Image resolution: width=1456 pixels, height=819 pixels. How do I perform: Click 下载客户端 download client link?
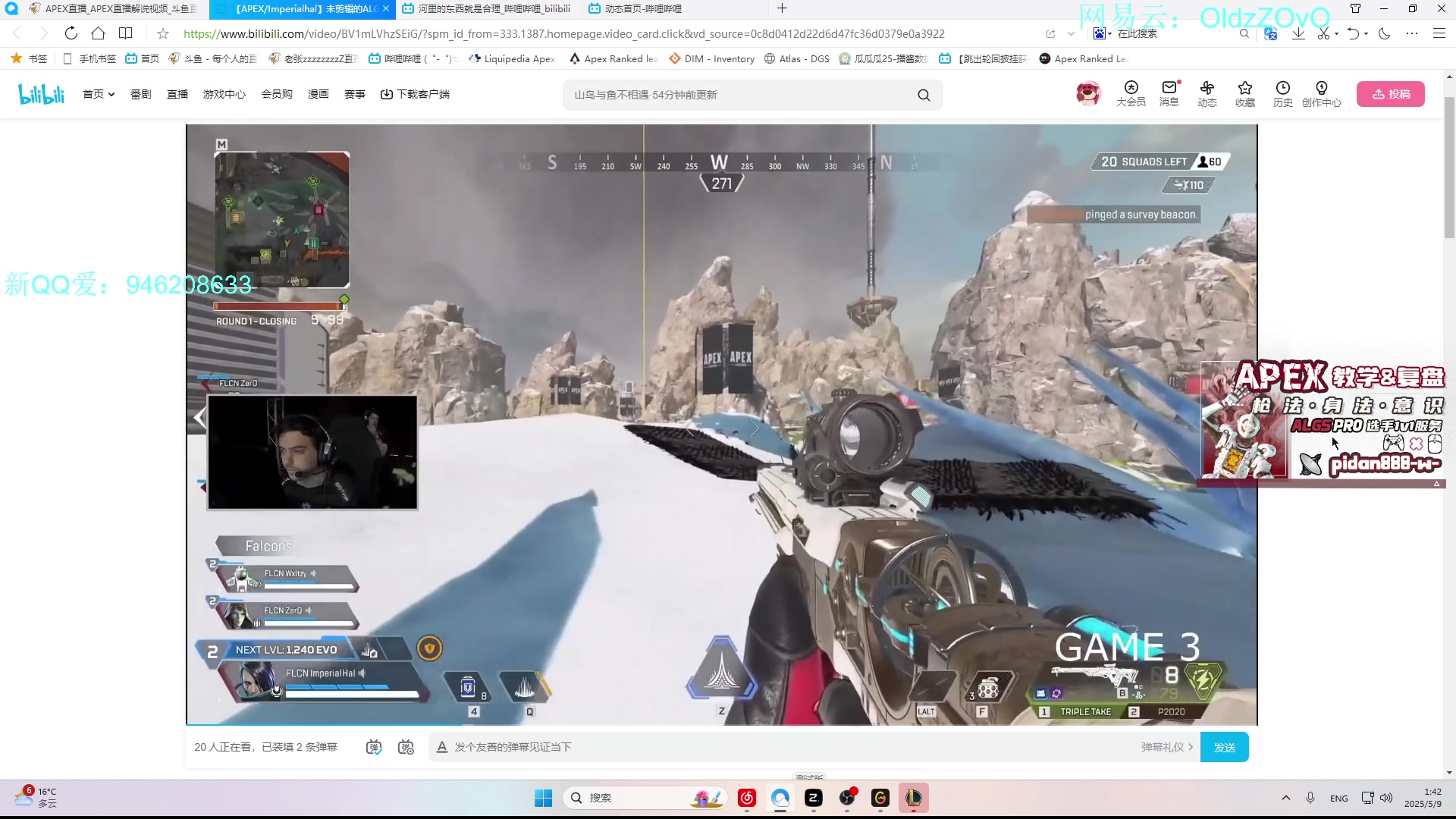415,94
